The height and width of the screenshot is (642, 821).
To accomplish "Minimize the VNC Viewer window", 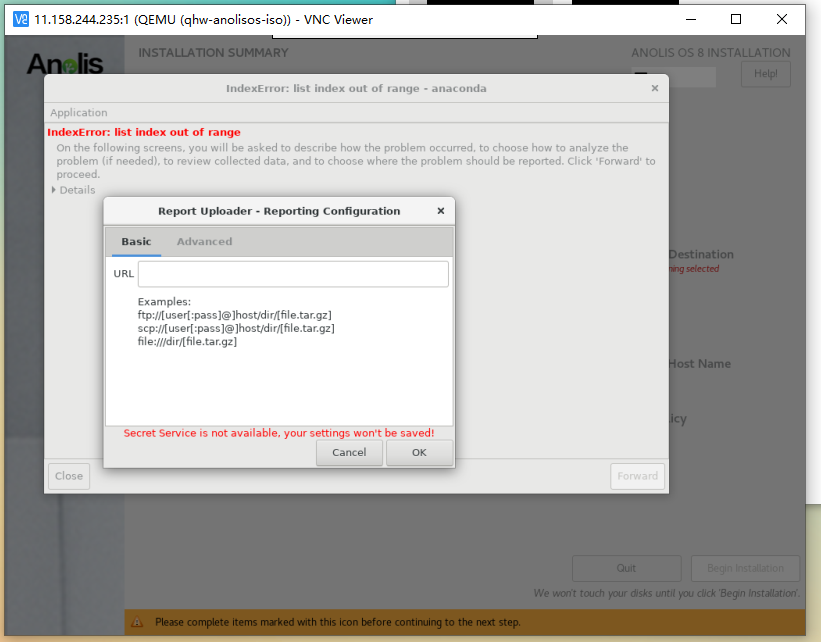I will point(688,19).
